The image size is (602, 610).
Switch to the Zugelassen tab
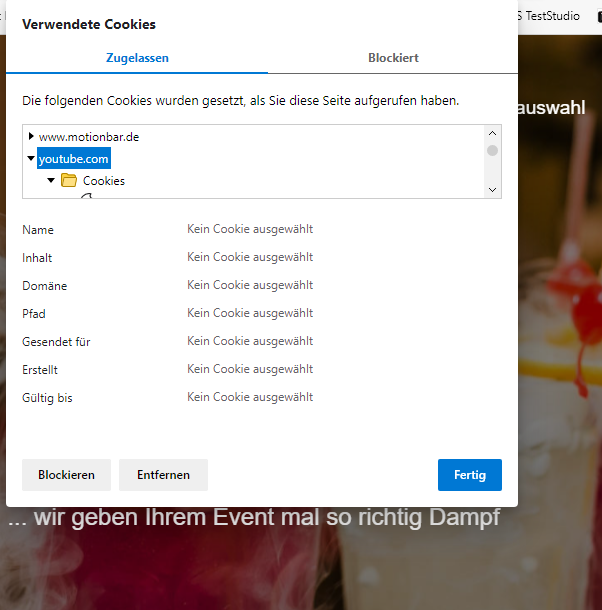point(137,58)
